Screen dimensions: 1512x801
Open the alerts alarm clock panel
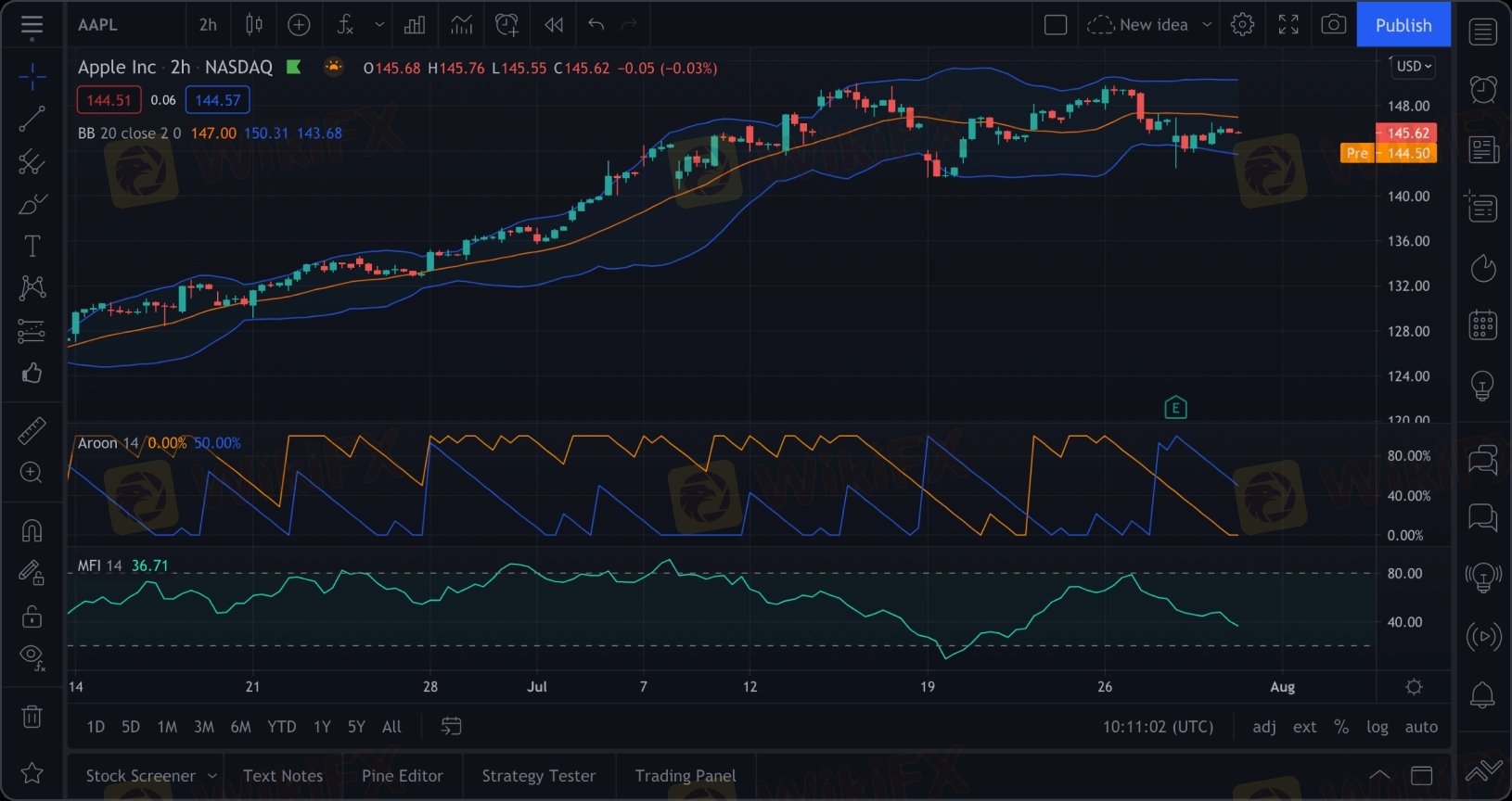tap(1483, 89)
